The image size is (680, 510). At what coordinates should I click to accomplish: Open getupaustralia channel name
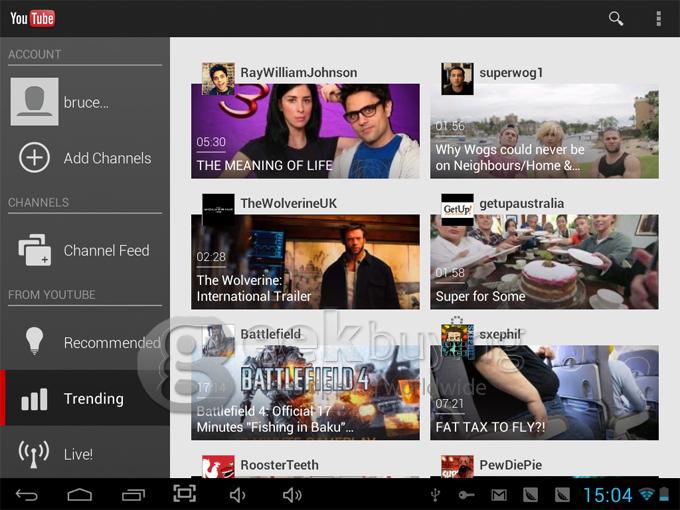point(522,203)
